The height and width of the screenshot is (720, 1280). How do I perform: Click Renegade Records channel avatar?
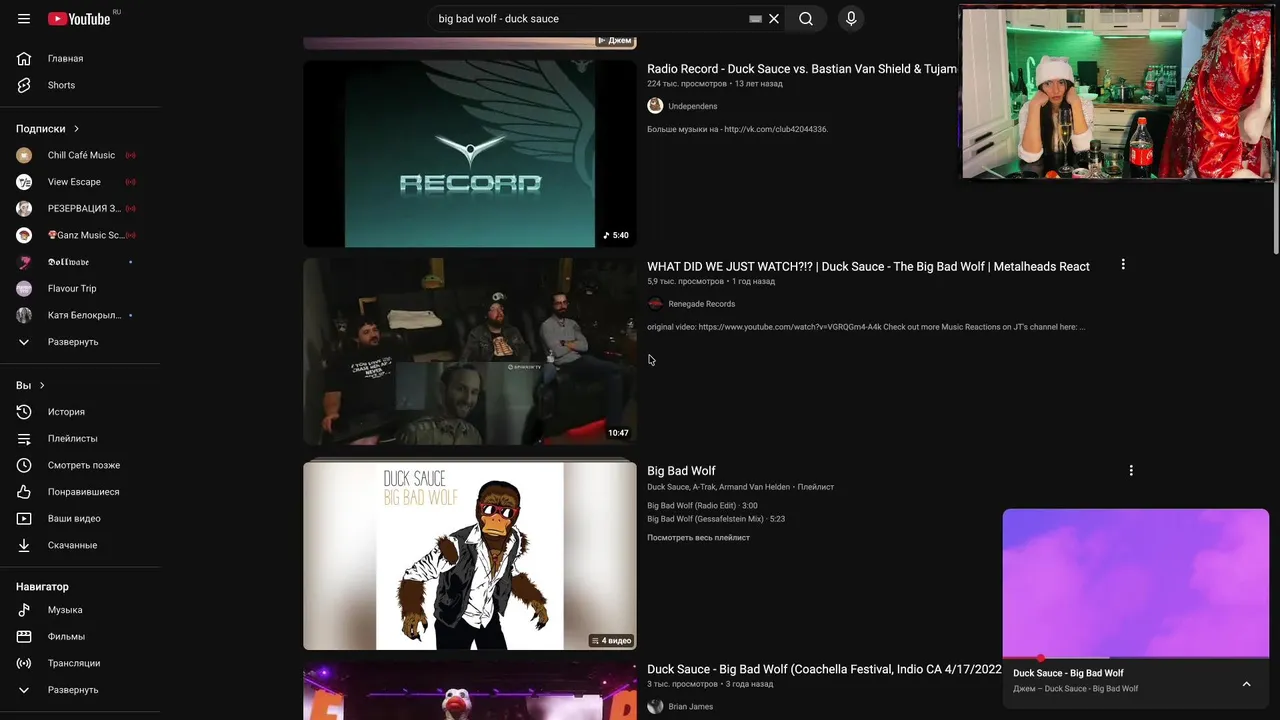click(655, 304)
